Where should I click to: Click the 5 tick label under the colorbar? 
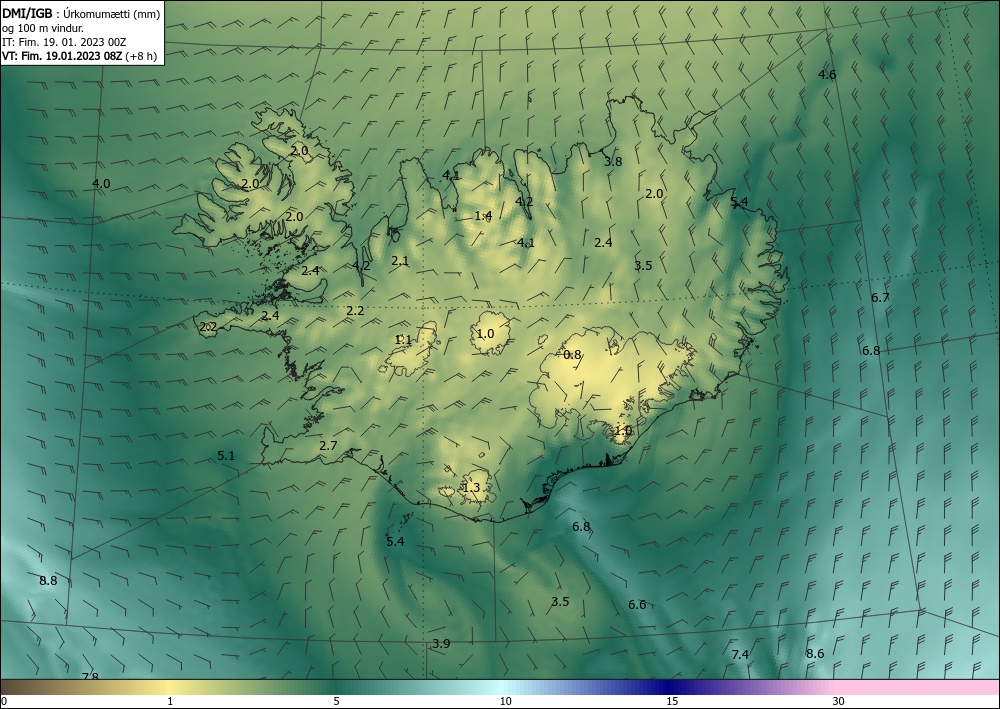click(336, 701)
